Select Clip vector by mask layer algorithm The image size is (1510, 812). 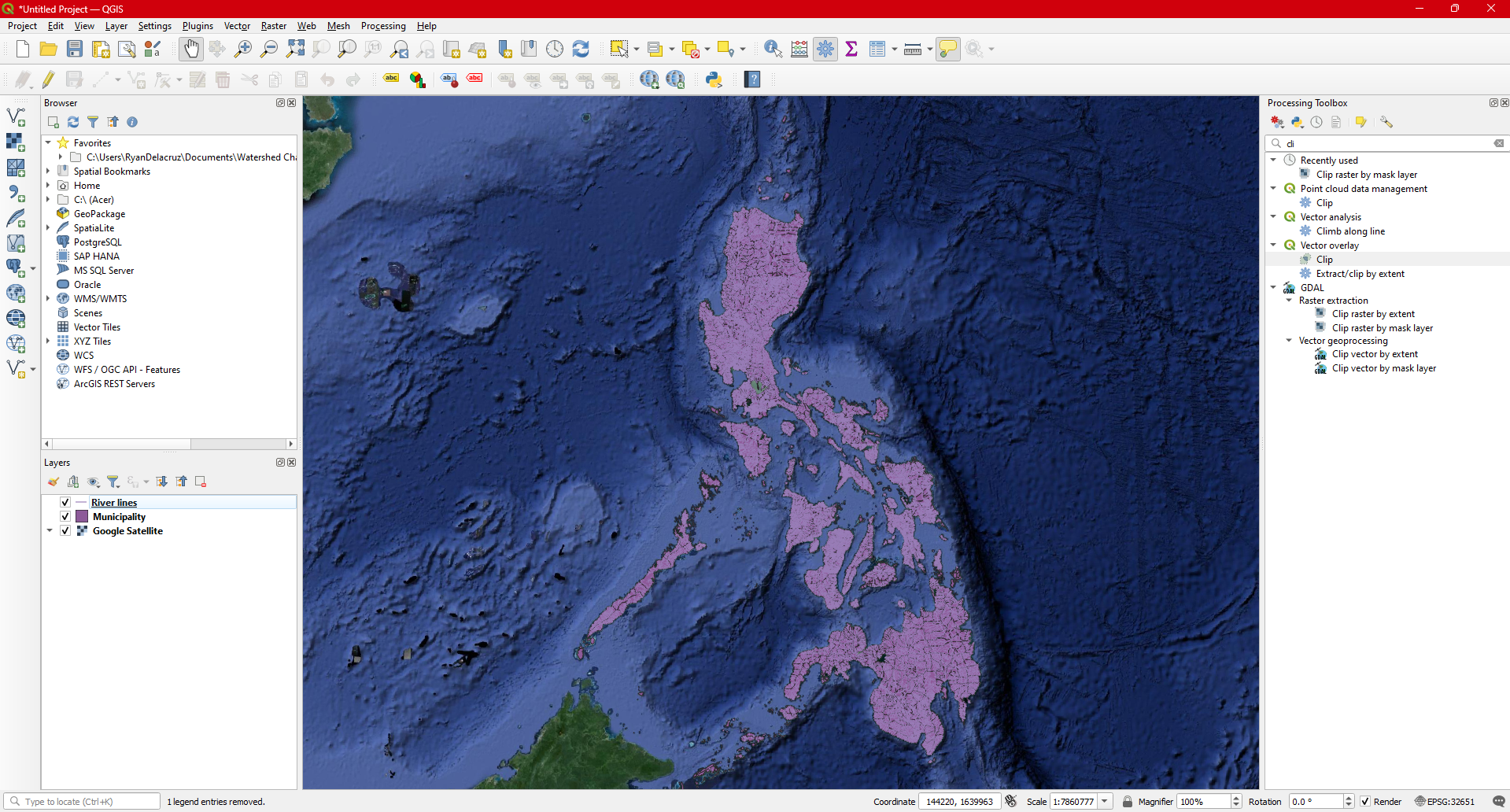point(1383,367)
